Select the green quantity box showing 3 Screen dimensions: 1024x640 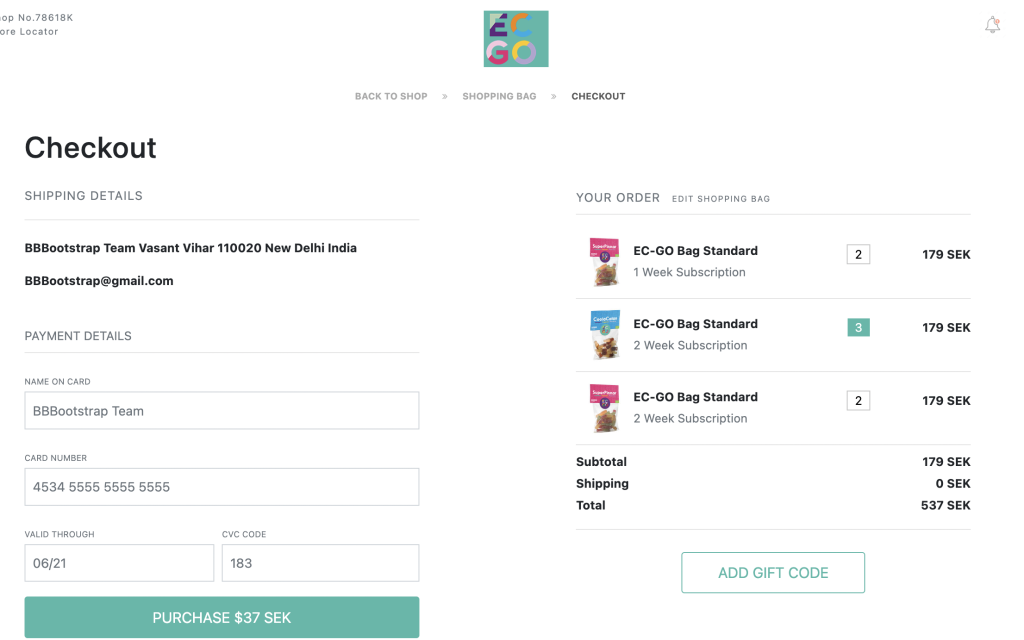coord(858,327)
